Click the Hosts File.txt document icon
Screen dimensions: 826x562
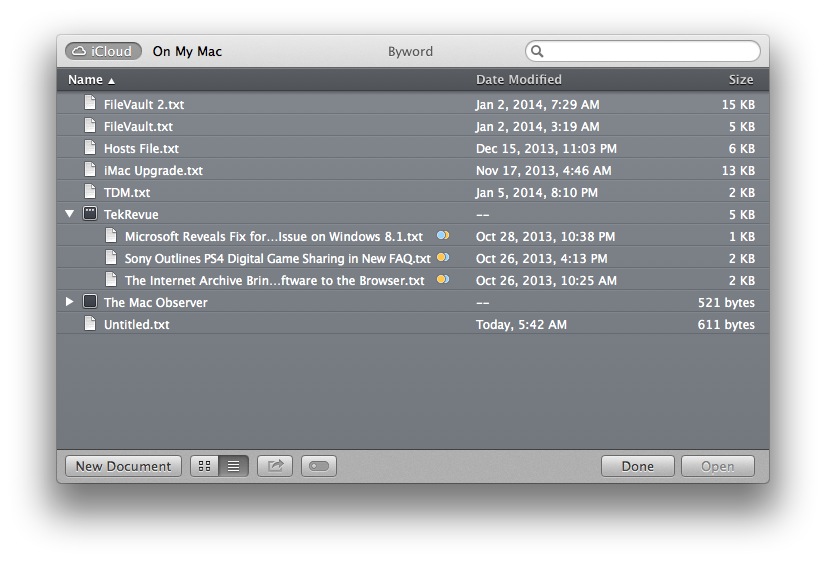90,147
